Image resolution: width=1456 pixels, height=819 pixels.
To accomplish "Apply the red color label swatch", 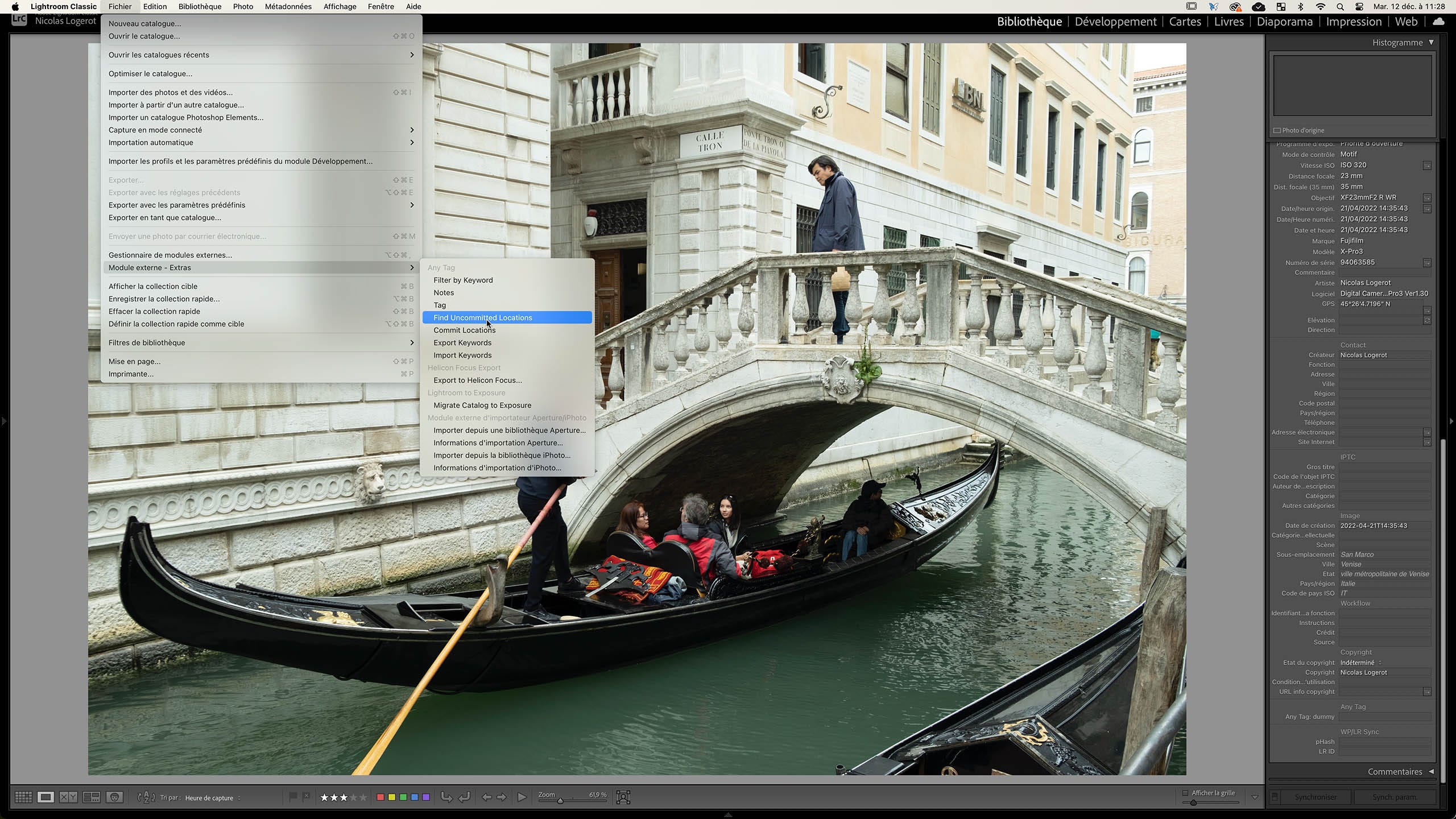I will click(380, 797).
